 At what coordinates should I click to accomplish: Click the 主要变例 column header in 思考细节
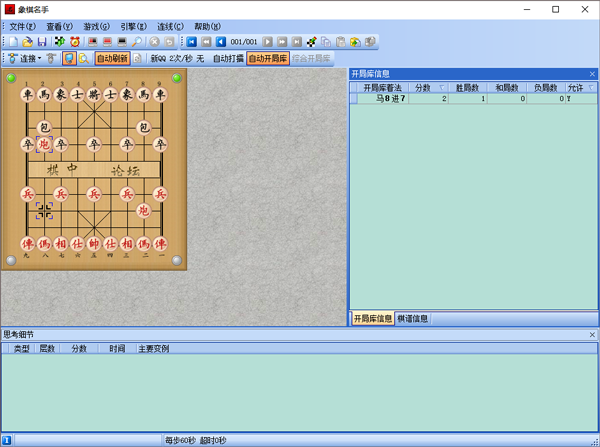pyautogui.click(x=153, y=349)
